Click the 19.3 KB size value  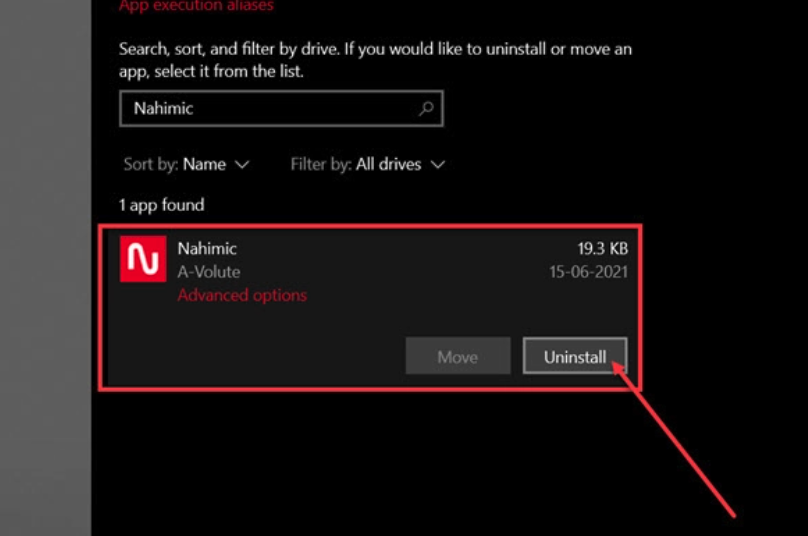602,249
